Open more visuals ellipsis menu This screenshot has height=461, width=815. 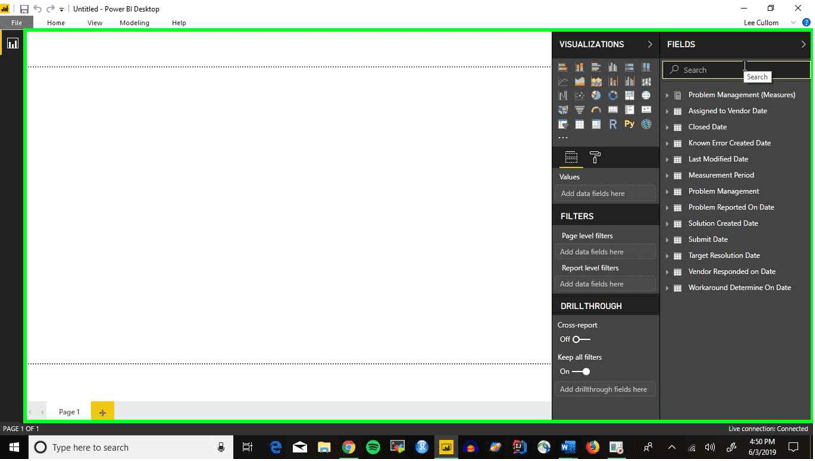coord(563,138)
